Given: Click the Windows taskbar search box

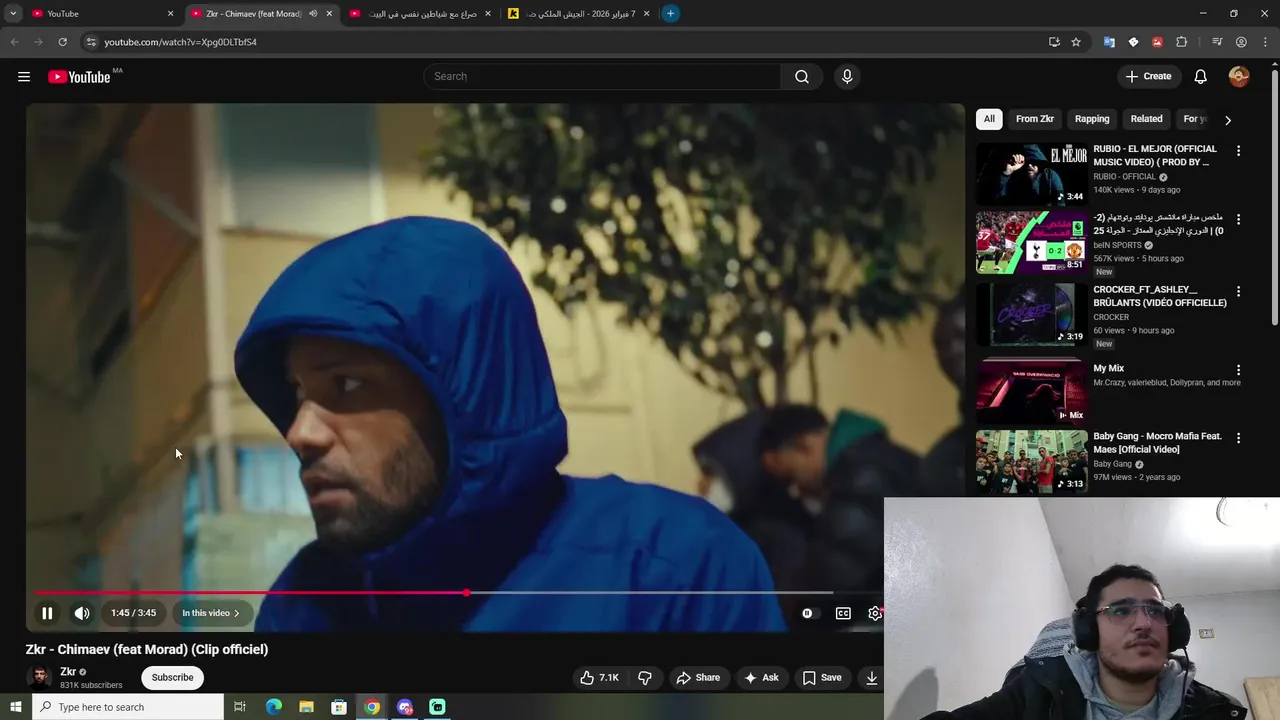Looking at the screenshot, I should [127, 707].
